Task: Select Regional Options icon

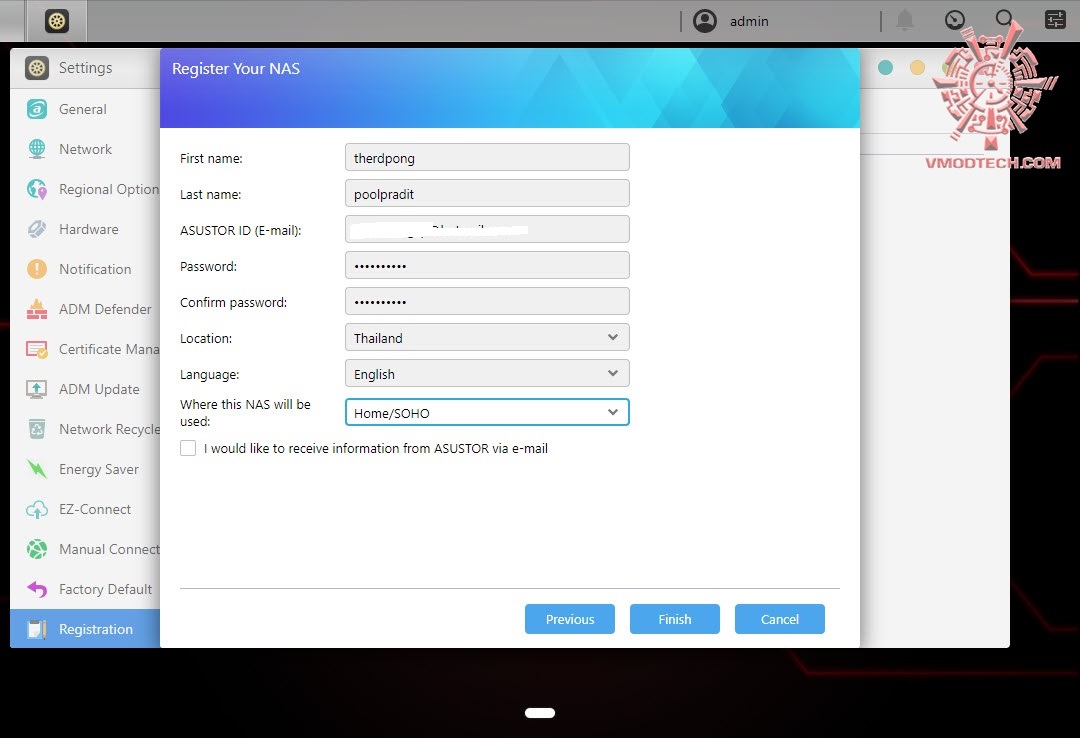Action: coord(37,189)
